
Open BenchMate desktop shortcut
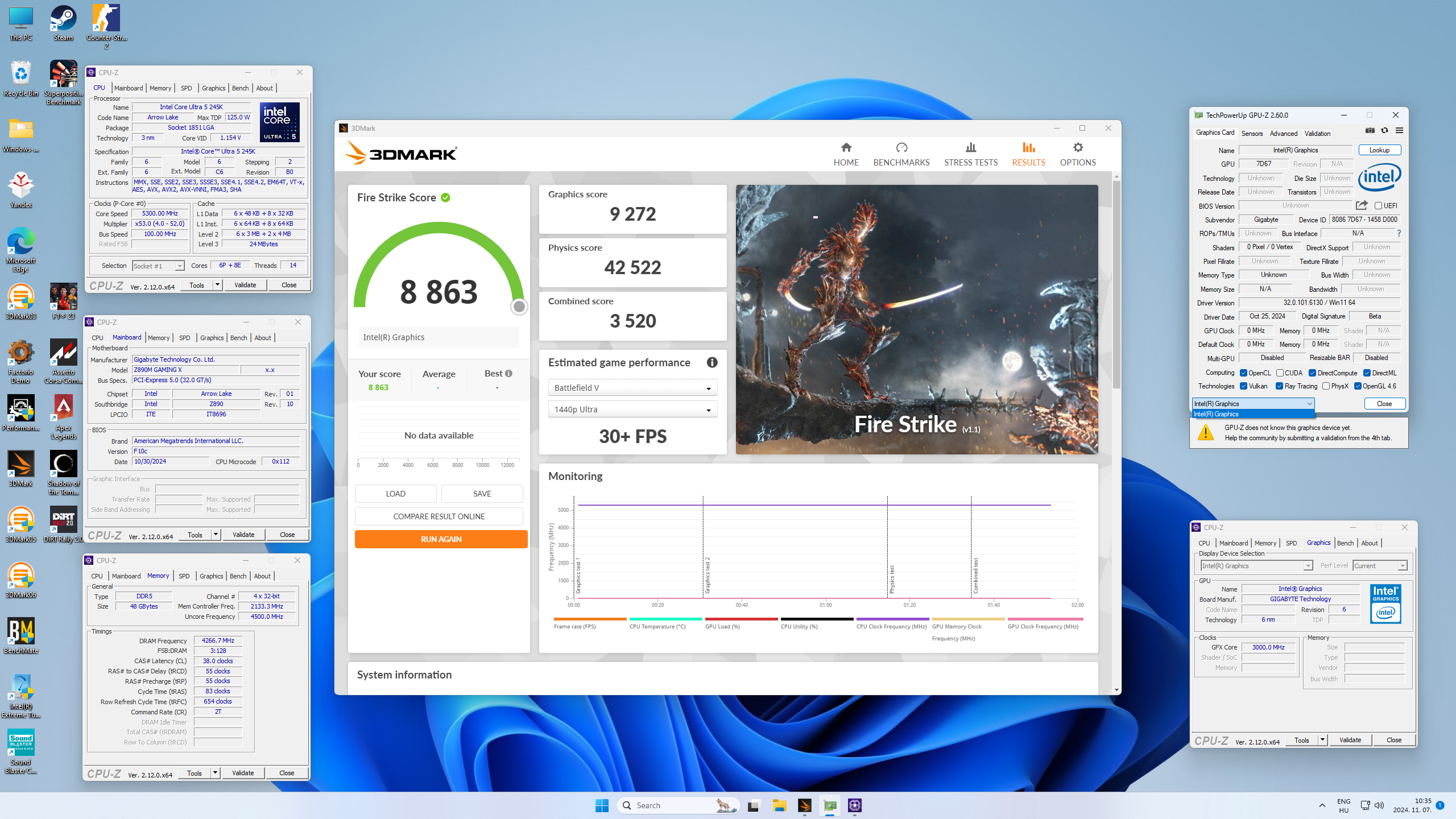pos(20,636)
